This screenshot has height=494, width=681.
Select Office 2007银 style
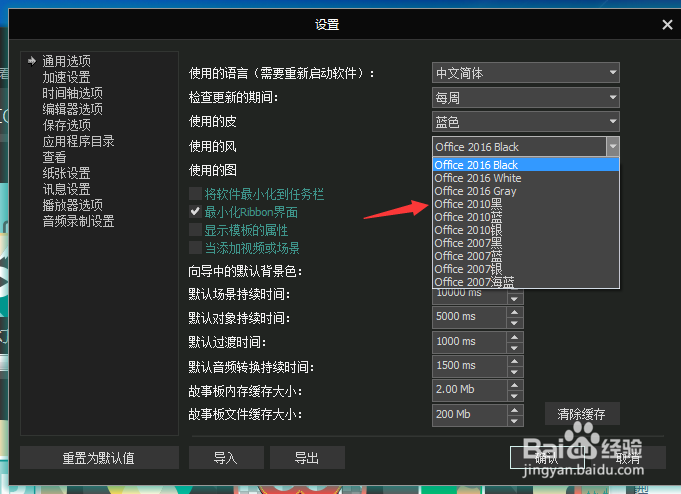526,269
